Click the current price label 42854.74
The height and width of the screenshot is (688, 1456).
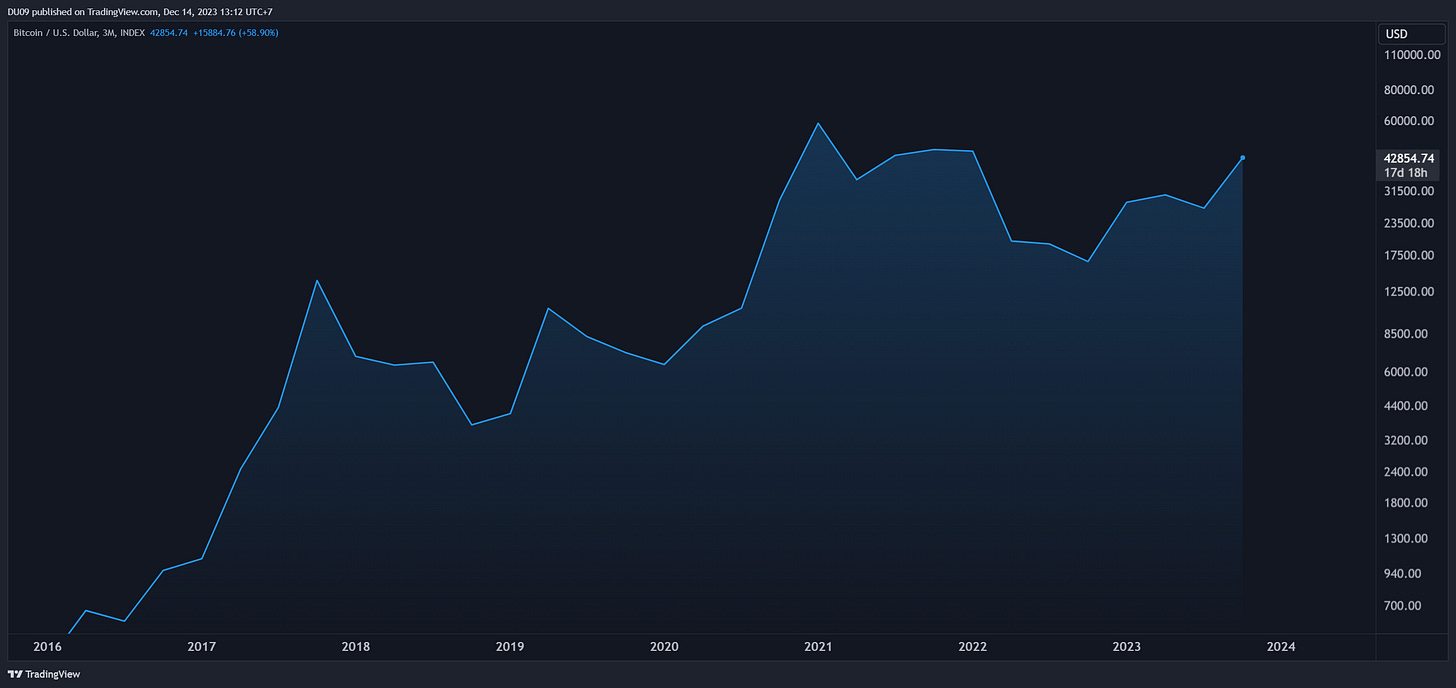click(x=1409, y=158)
